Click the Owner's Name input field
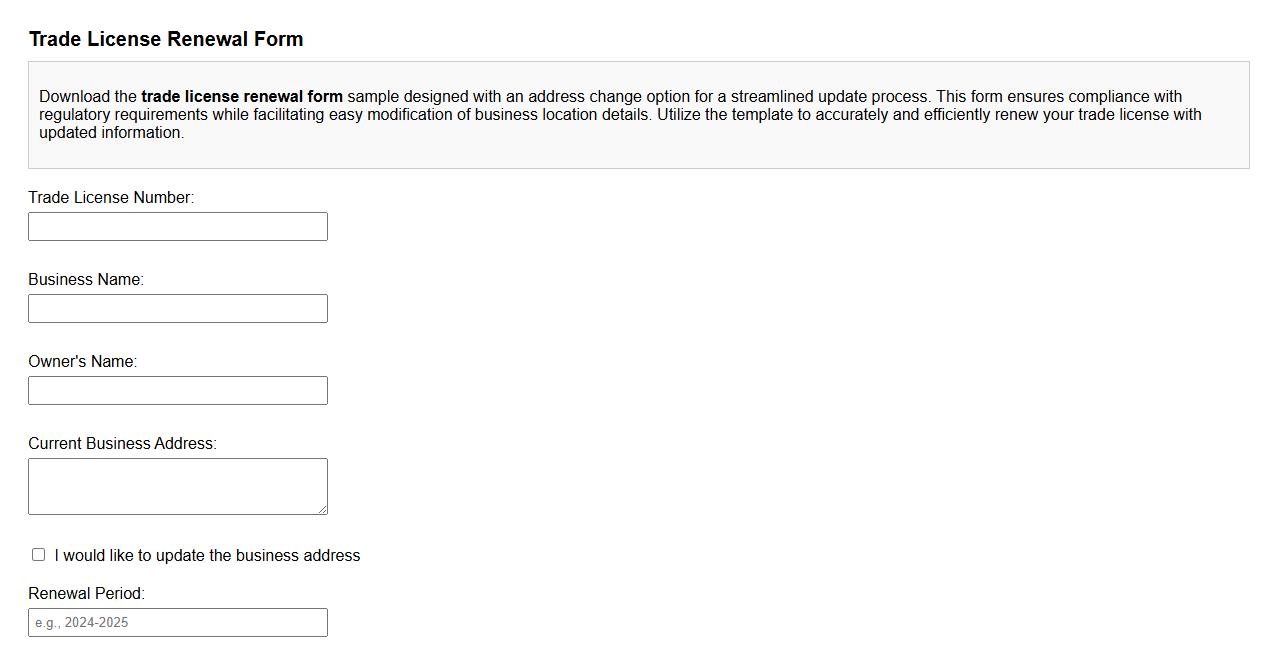 [x=178, y=390]
